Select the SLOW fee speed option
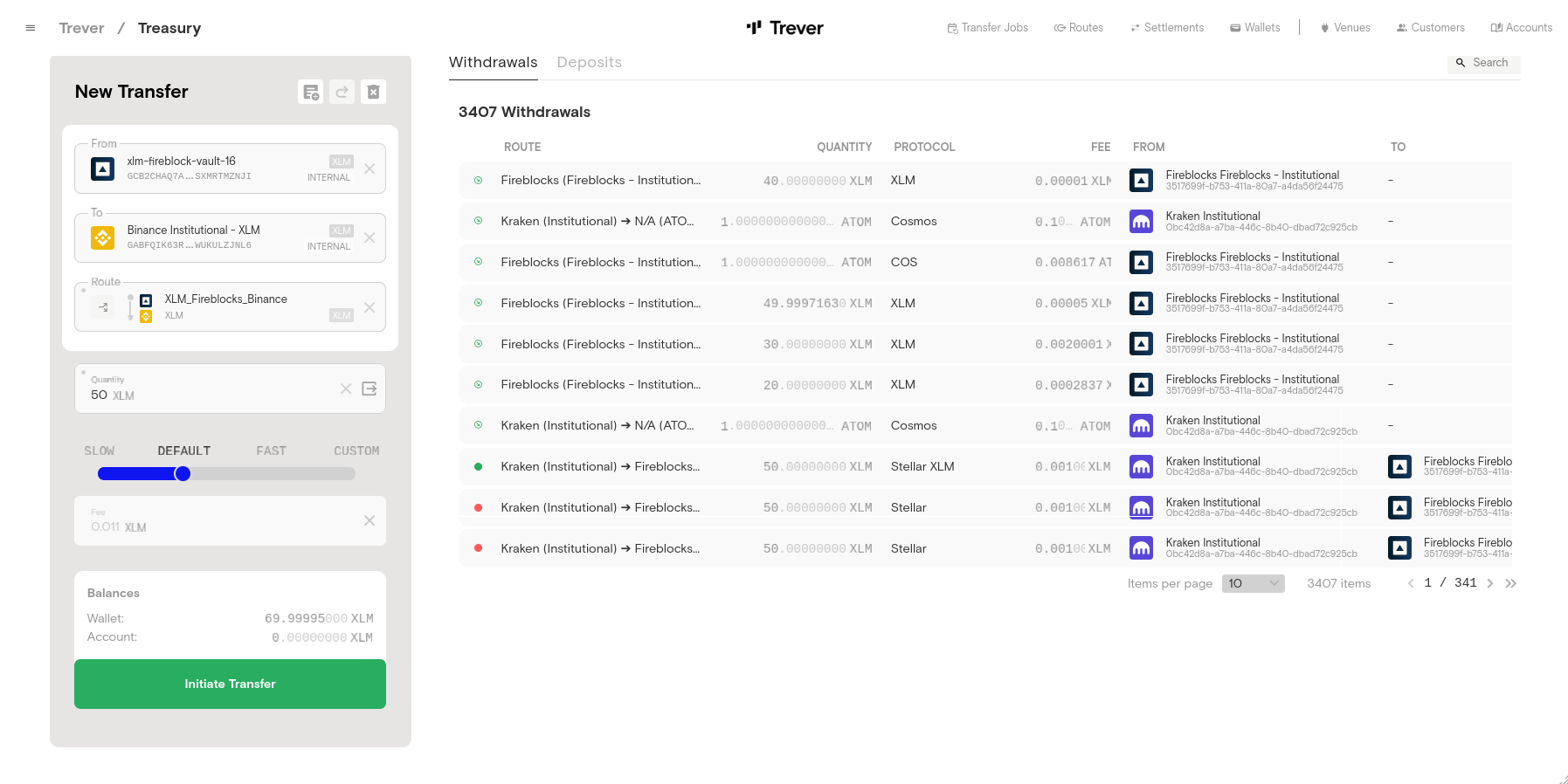The image size is (1568, 784). [100, 450]
